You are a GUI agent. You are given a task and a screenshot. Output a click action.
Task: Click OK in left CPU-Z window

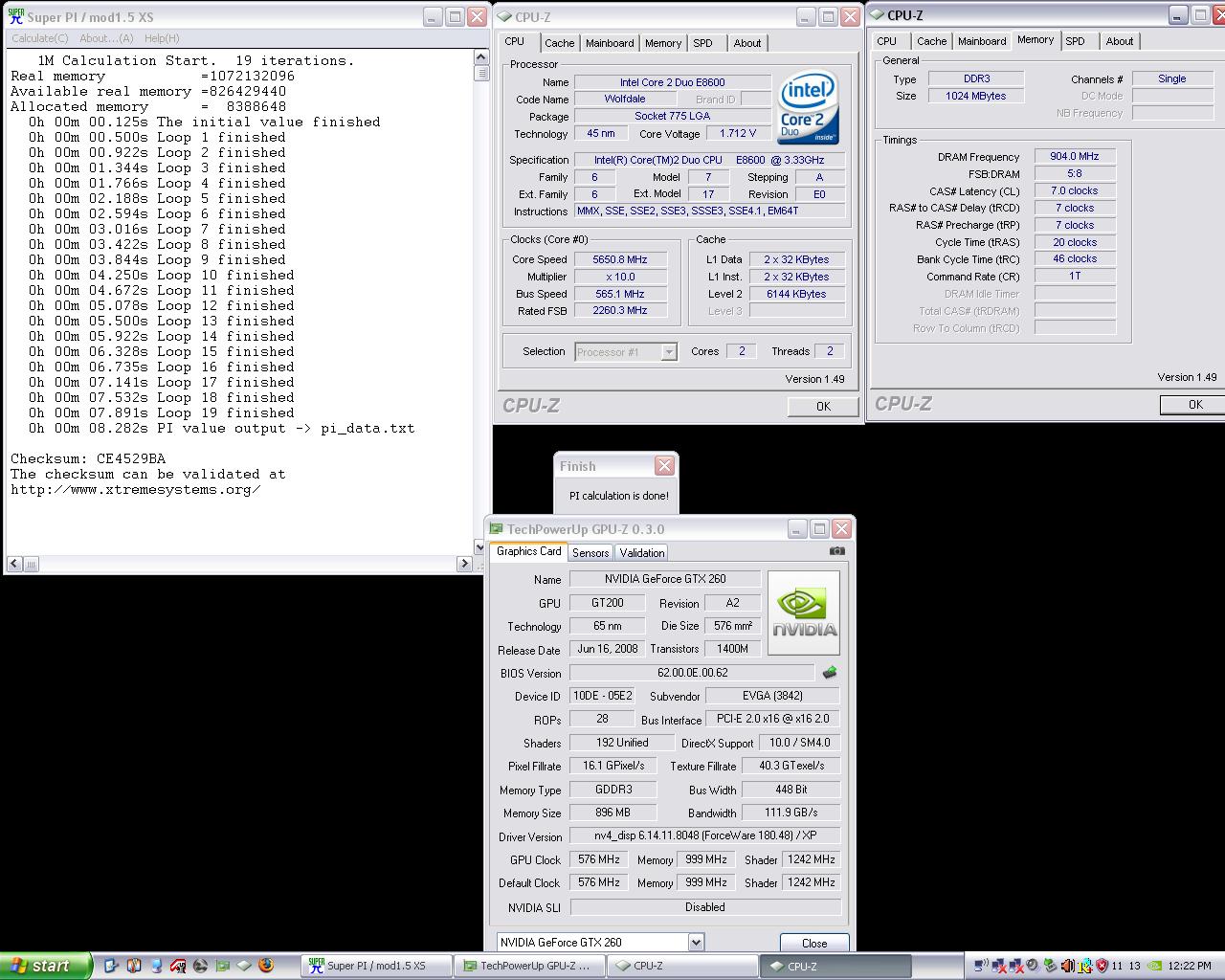(823, 406)
